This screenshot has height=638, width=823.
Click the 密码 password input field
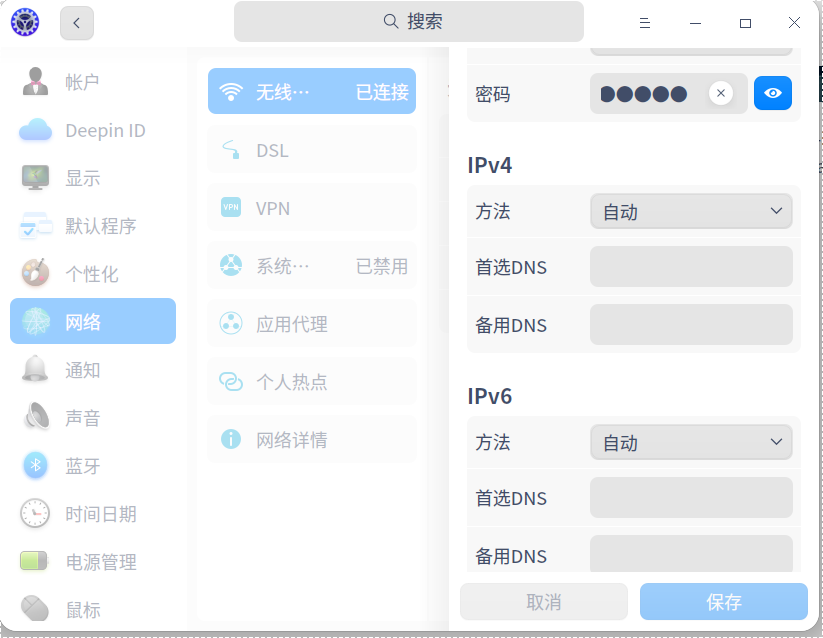coord(669,93)
